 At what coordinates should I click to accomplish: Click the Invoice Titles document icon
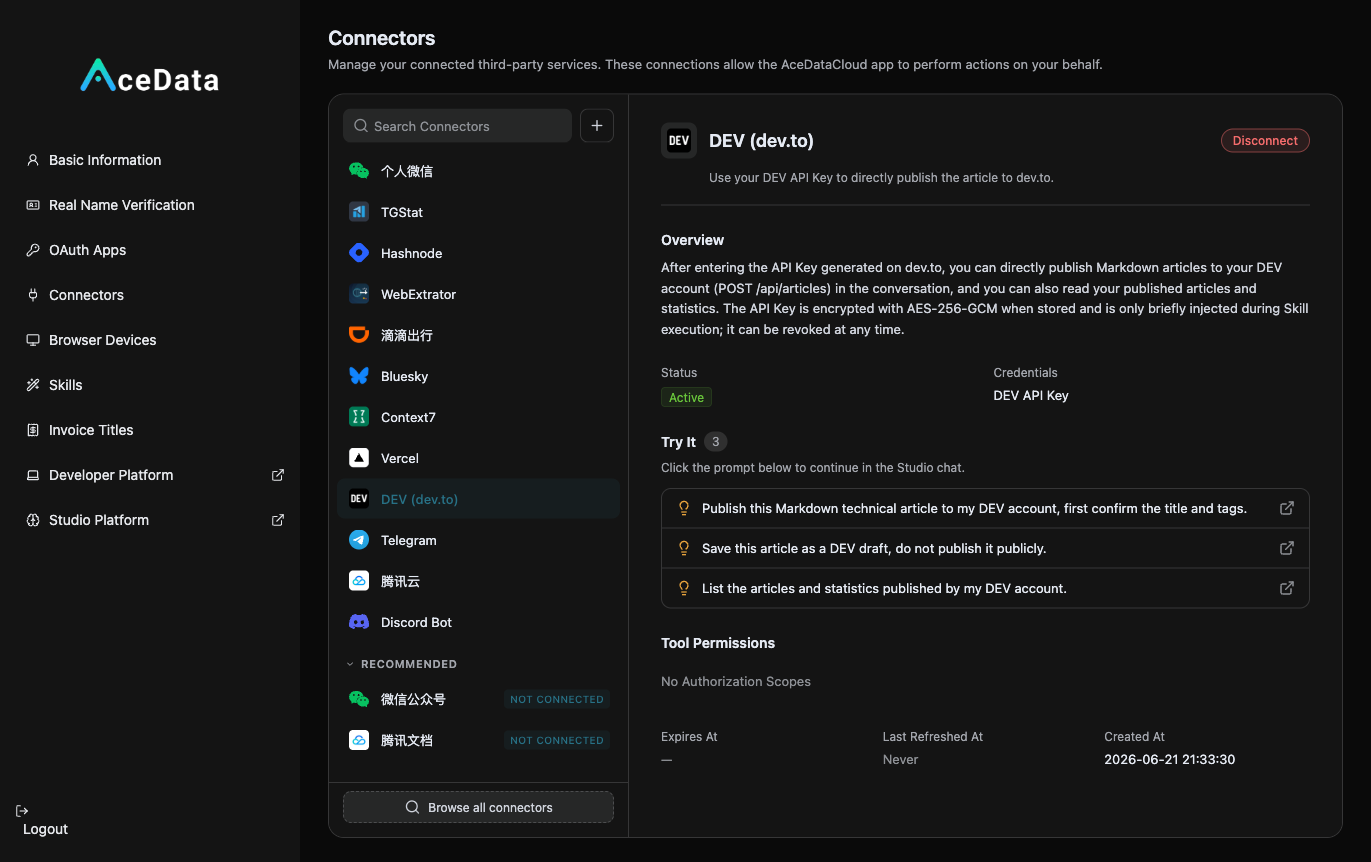tap(33, 430)
